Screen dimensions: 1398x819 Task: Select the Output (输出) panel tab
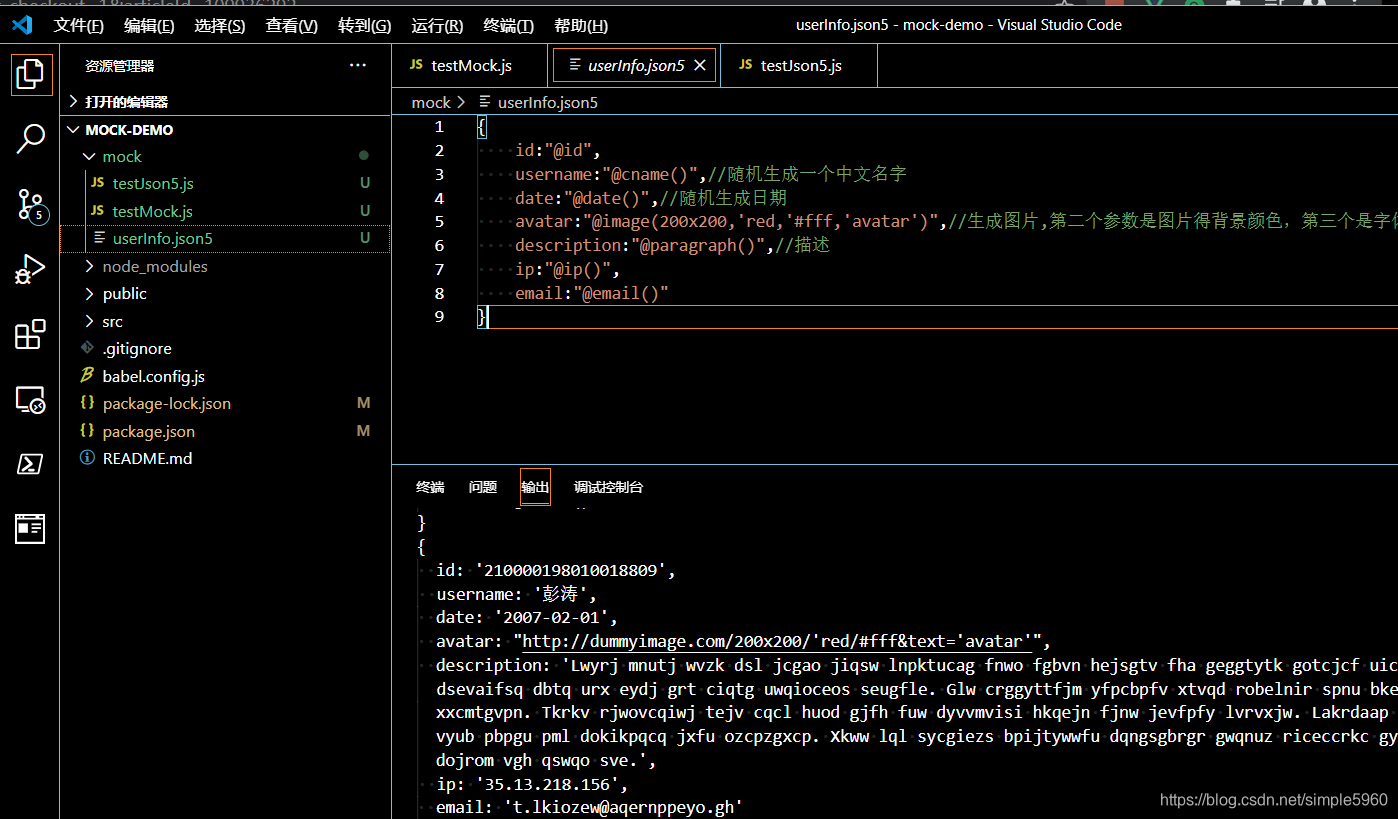click(x=535, y=487)
